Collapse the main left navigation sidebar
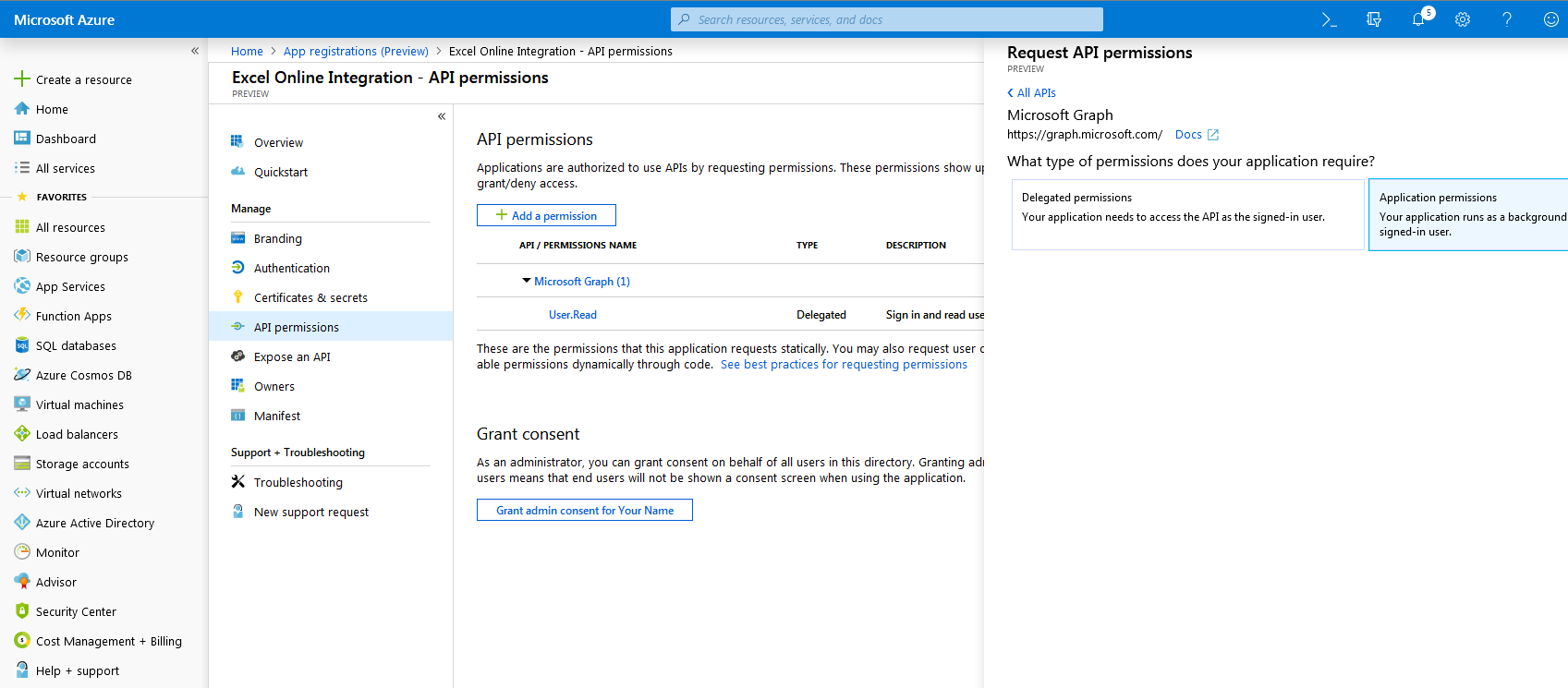This screenshot has height=688, width=1568. 195,51
